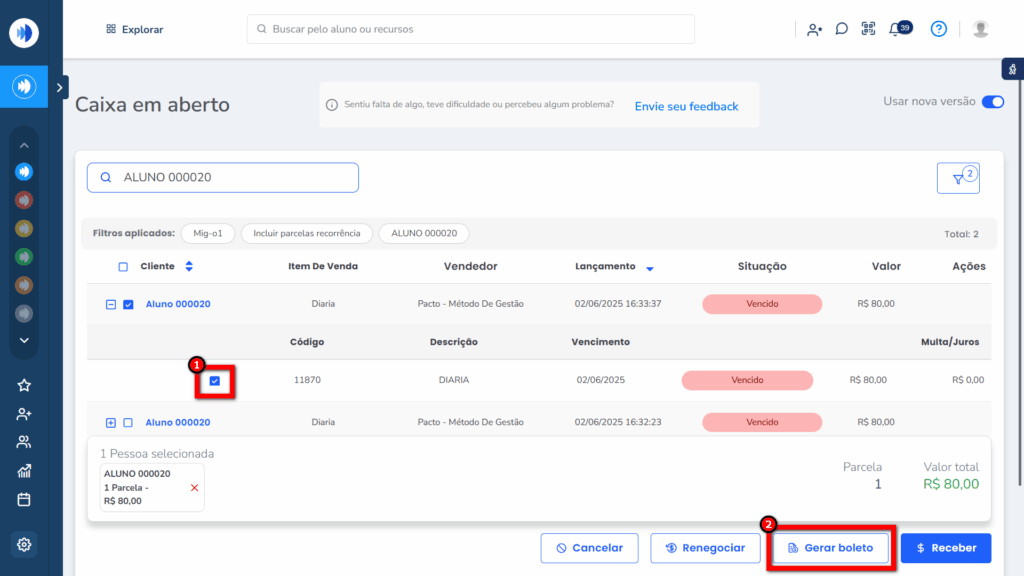Open the filter funnel button
This screenshot has height=576, width=1024.
[958, 179]
